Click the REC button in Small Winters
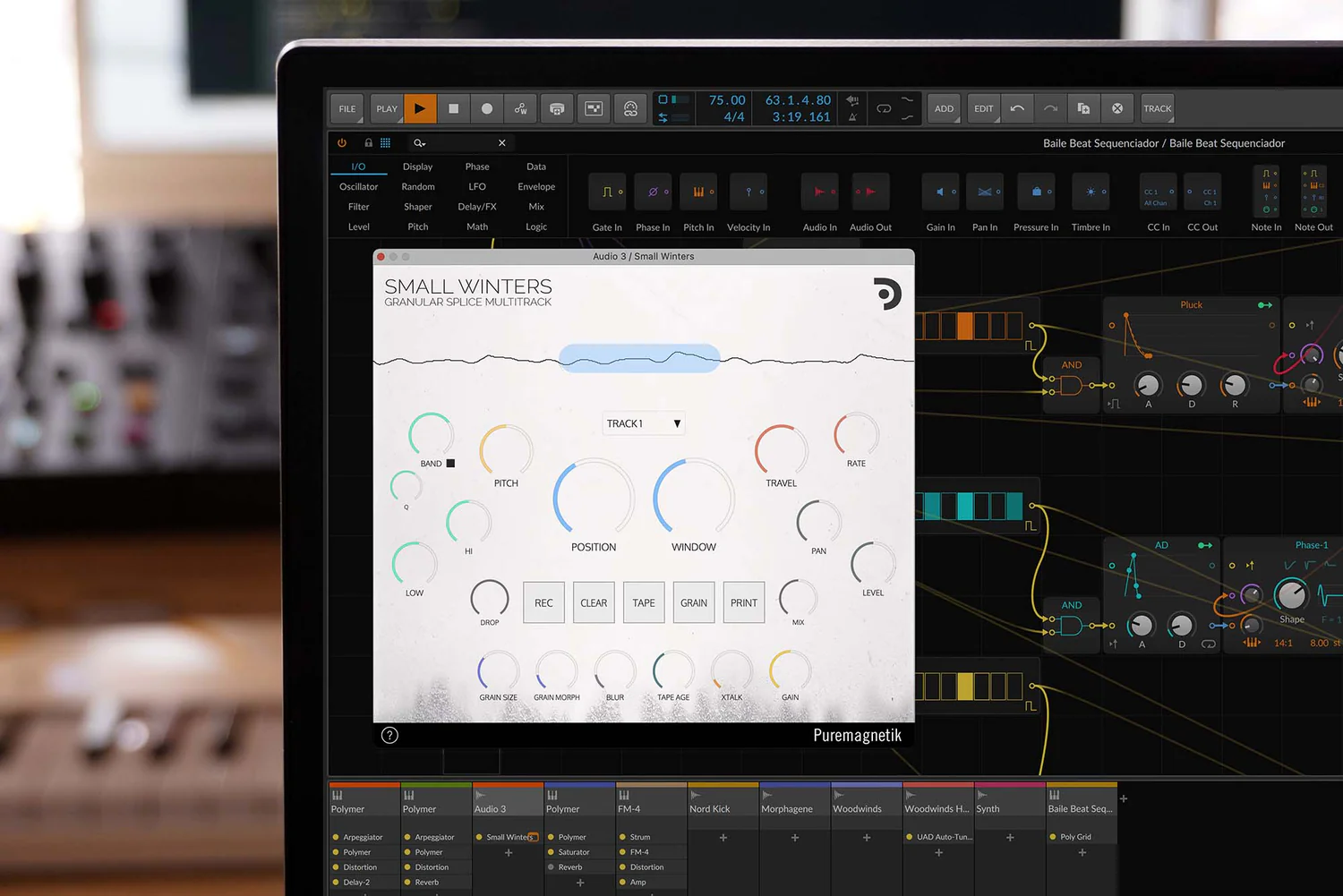 [x=543, y=602]
